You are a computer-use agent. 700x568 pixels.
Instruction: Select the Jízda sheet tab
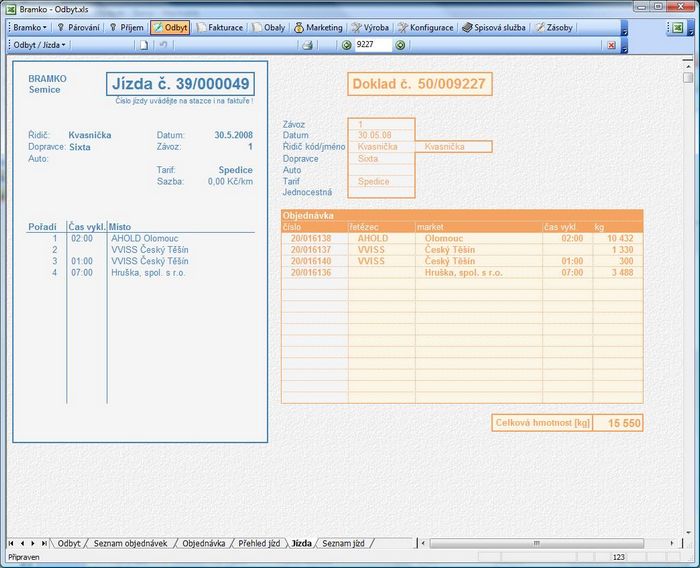pyautogui.click(x=301, y=543)
